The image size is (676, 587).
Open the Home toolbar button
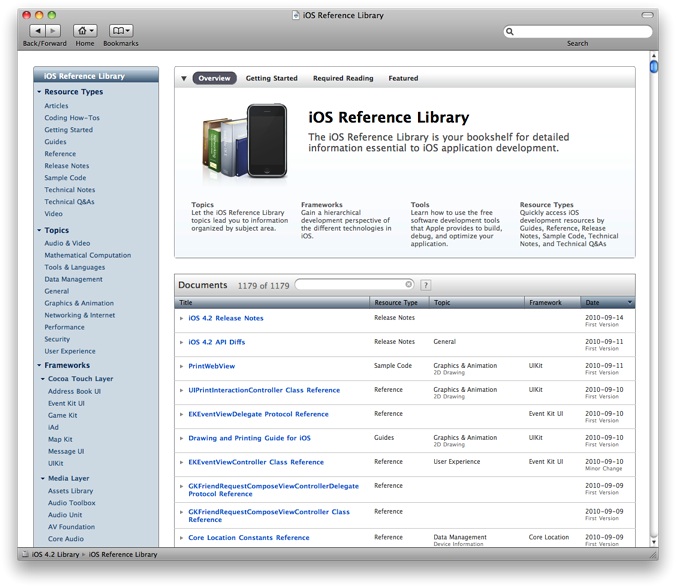[x=85, y=31]
